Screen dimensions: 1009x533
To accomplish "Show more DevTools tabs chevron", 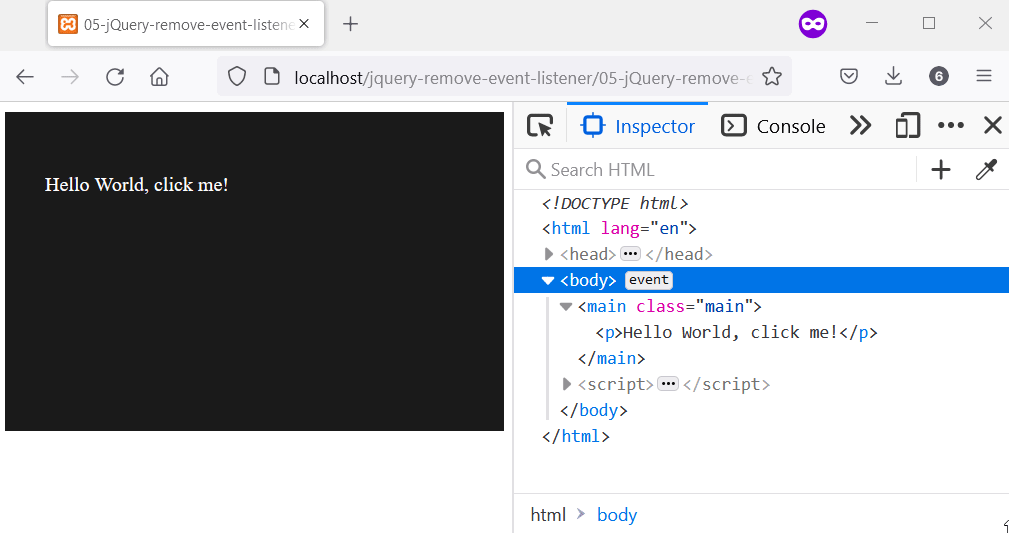I will point(860,126).
